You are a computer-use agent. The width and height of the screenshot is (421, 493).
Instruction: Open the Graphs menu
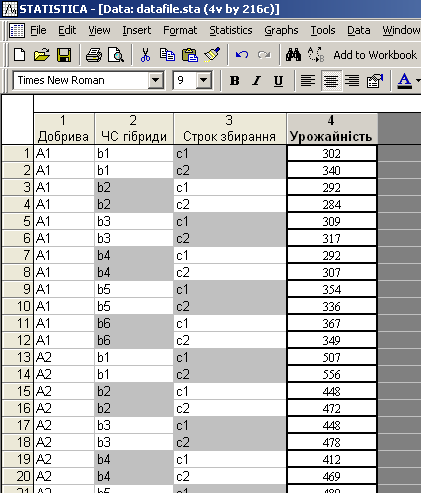click(x=281, y=30)
